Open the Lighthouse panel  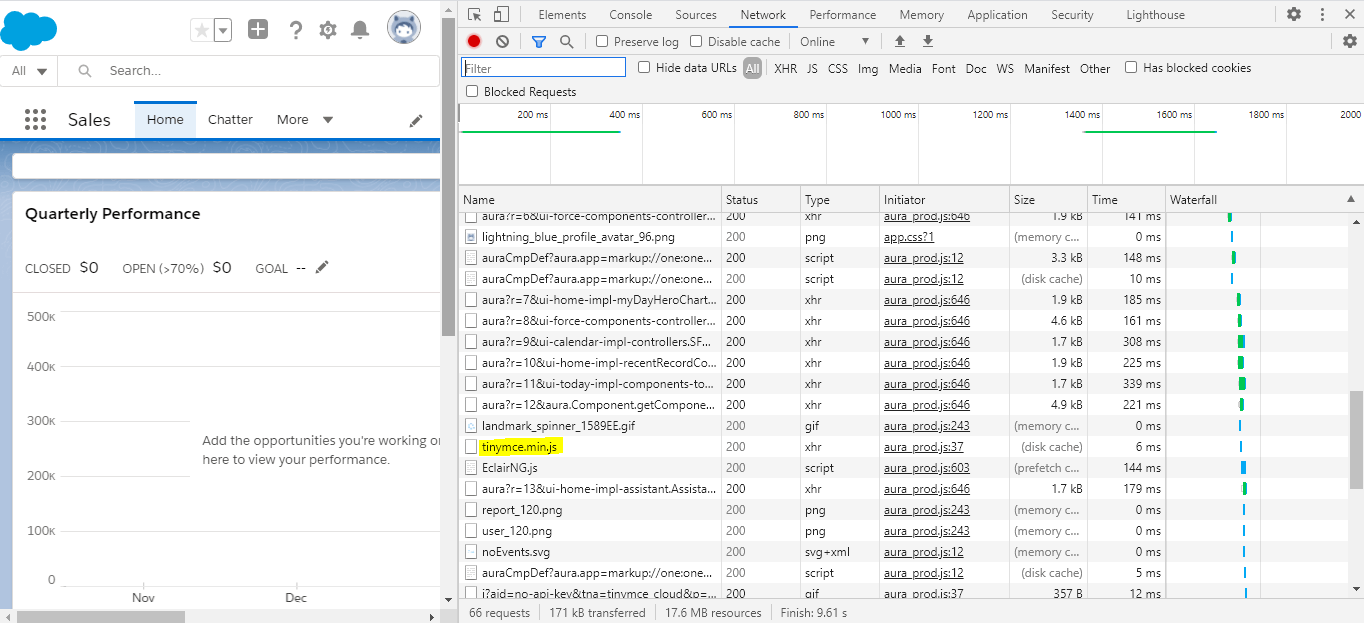point(1156,15)
